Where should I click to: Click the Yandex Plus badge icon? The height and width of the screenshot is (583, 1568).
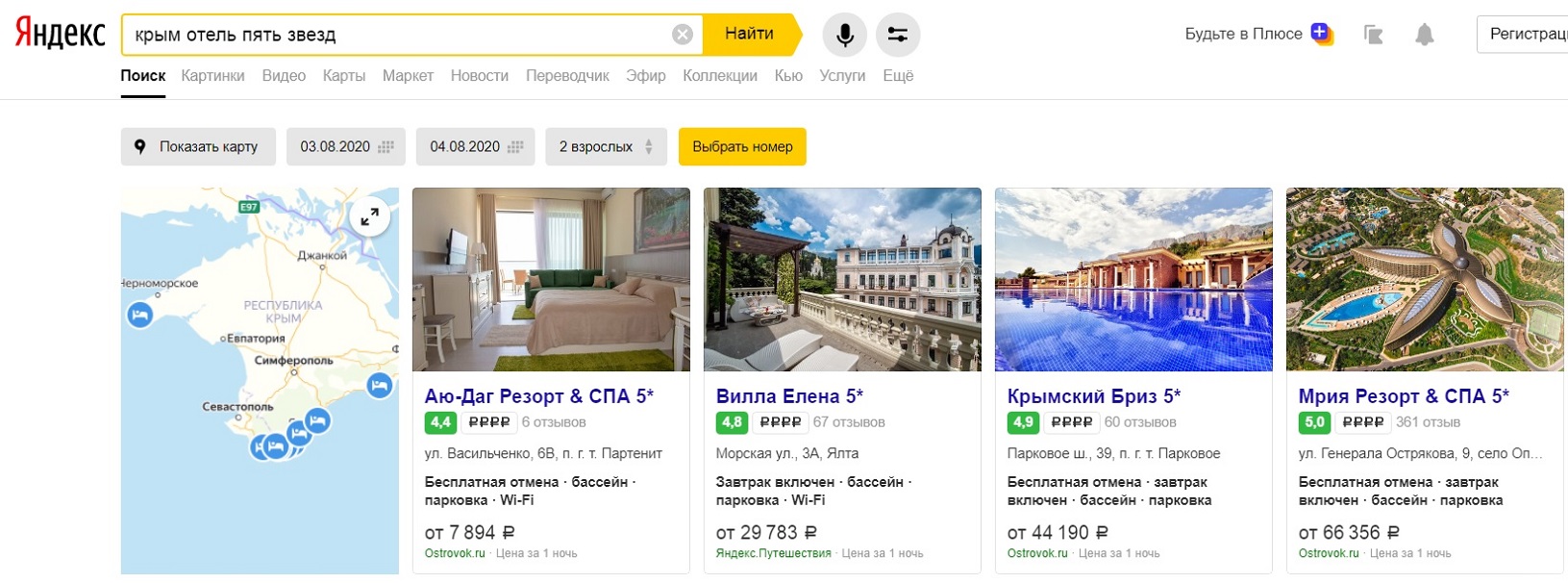pyautogui.click(x=1322, y=35)
